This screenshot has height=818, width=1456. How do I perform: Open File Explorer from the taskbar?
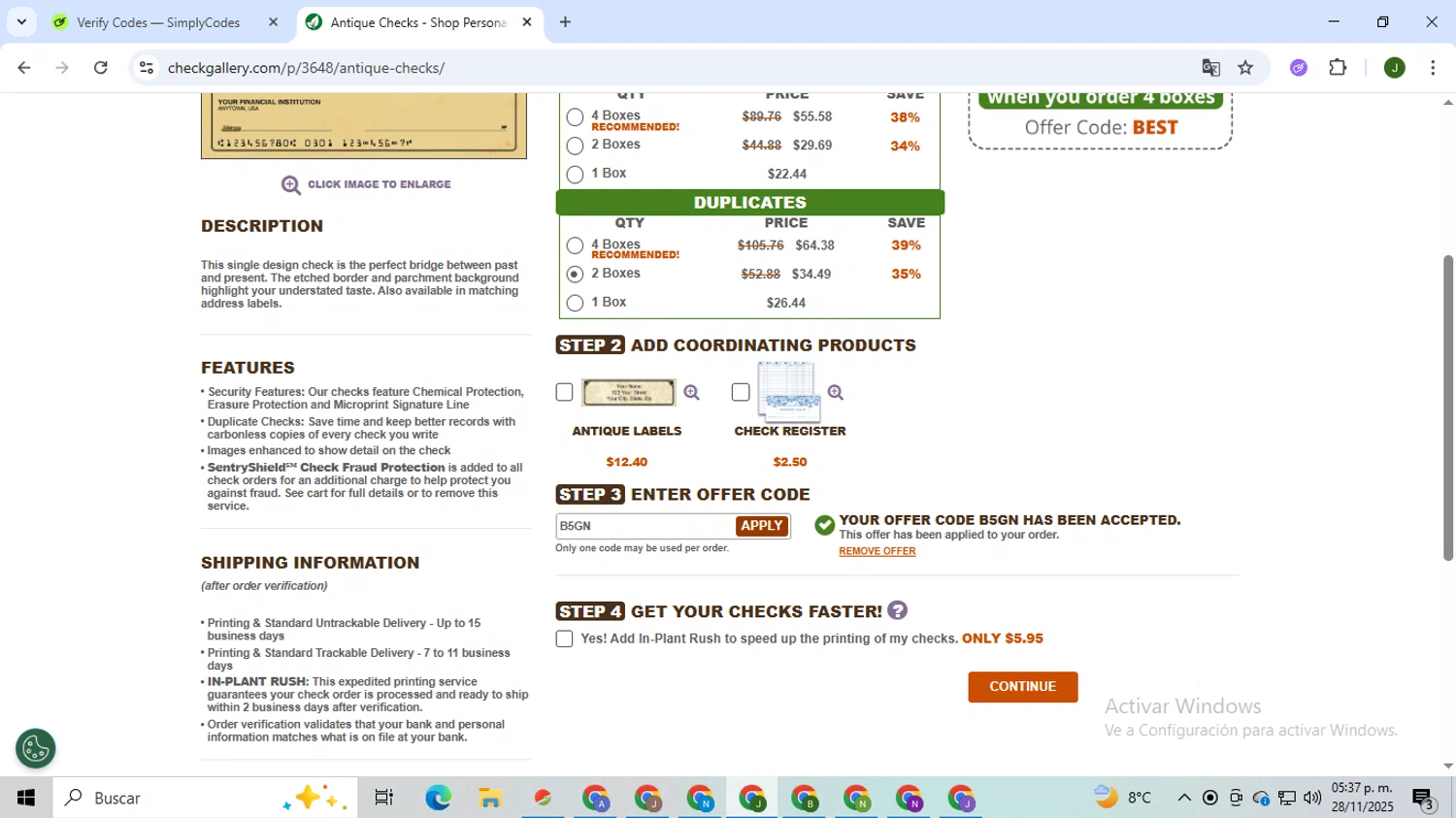(x=490, y=798)
